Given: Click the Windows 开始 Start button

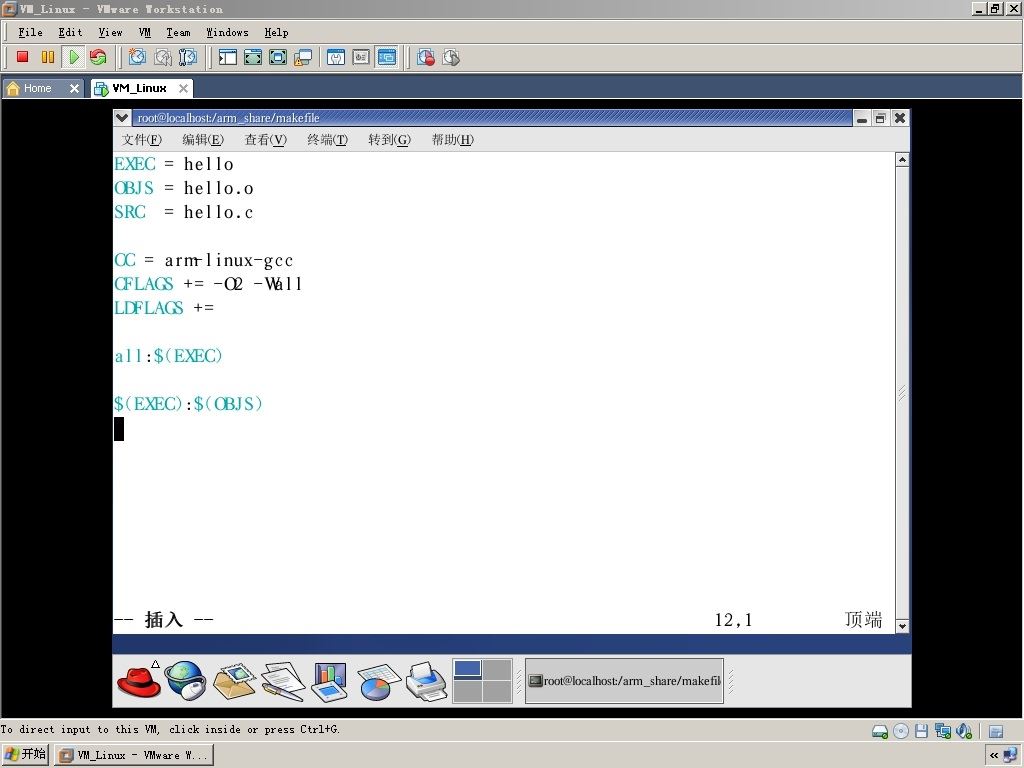Looking at the screenshot, I should 25,755.
